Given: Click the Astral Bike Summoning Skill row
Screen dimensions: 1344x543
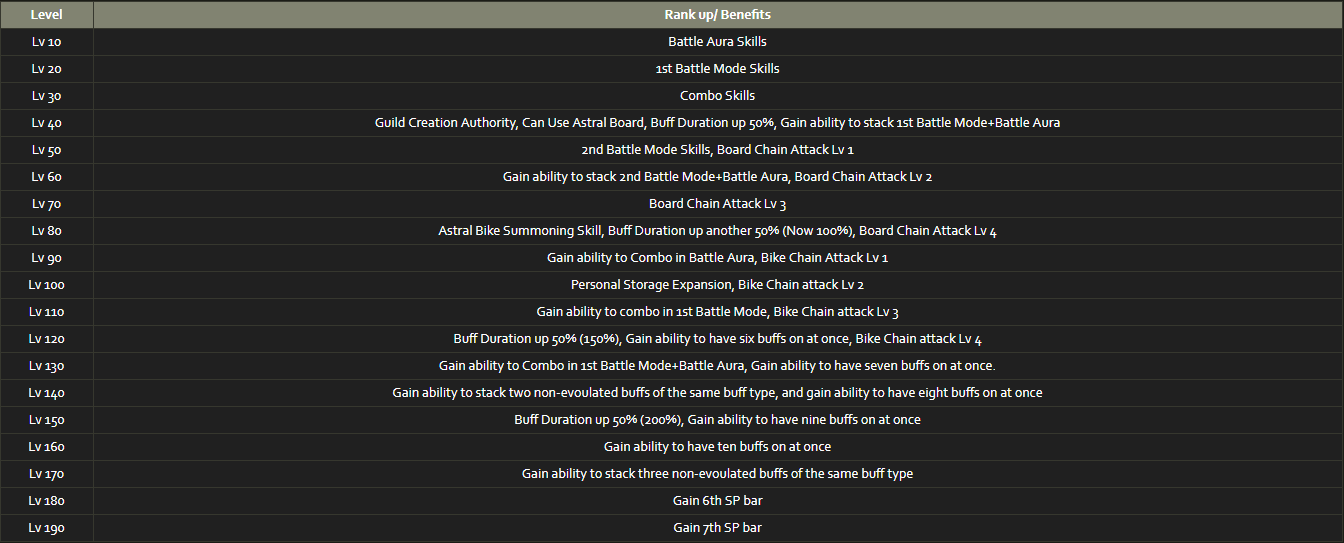Looking at the screenshot, I should [717, 231].
